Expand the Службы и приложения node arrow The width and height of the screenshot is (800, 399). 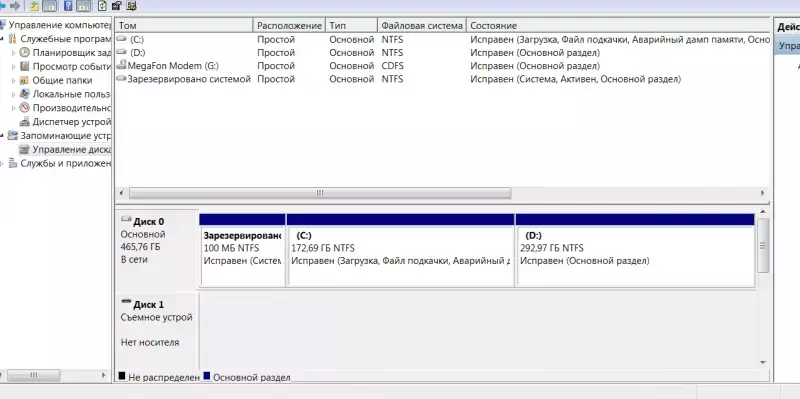[x=3, y=163]
